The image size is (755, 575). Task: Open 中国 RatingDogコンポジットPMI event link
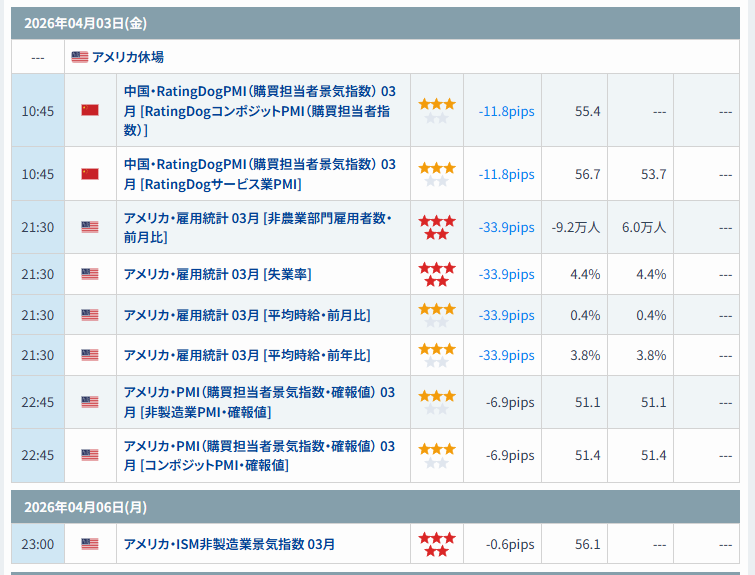tap(259, 110)
